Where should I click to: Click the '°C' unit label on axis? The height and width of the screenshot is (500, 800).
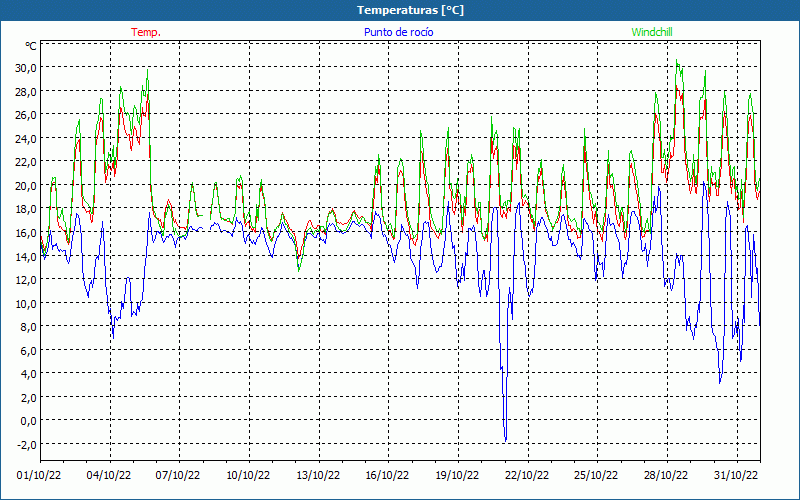(x=31, y=46)
